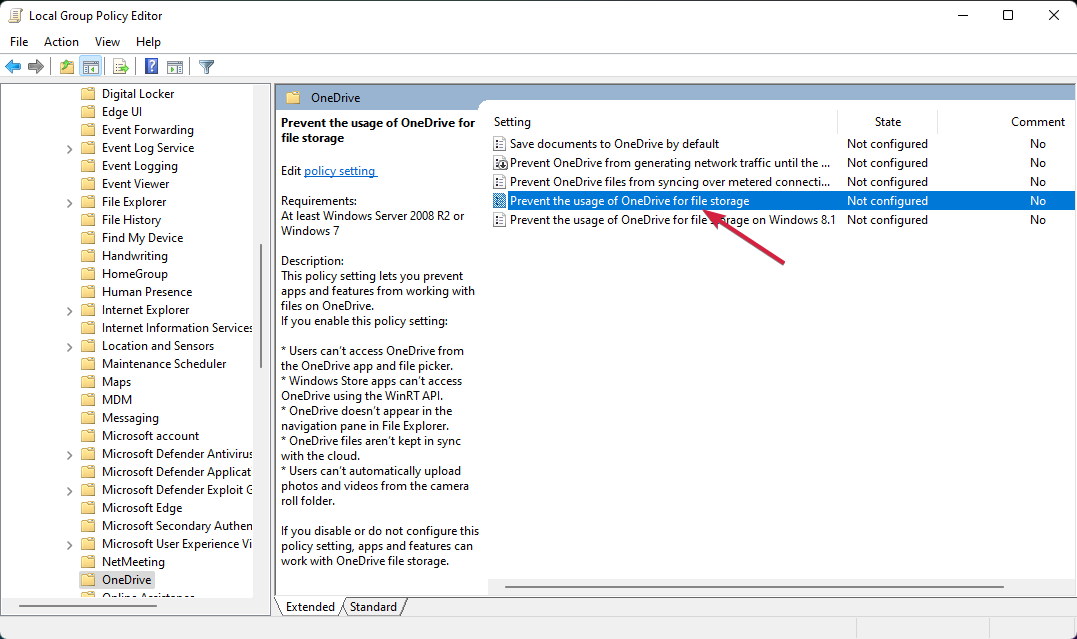Viewport: 1077px width, 639px height.
Task: Click the OneDrive tree folder icon
Action: coord(88,579)
